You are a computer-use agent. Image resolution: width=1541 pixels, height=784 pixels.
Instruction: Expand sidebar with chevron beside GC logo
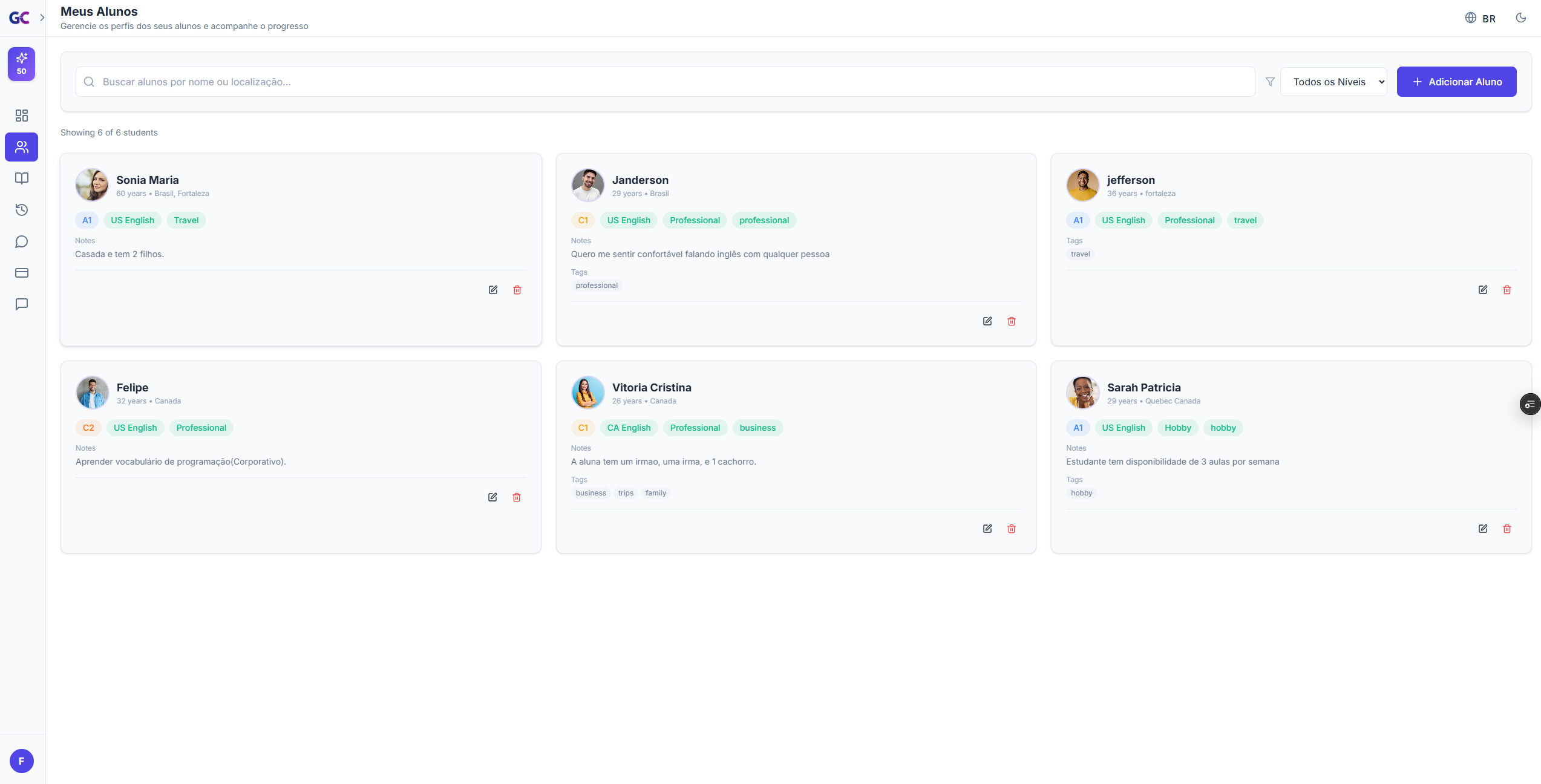pos(42,18)
